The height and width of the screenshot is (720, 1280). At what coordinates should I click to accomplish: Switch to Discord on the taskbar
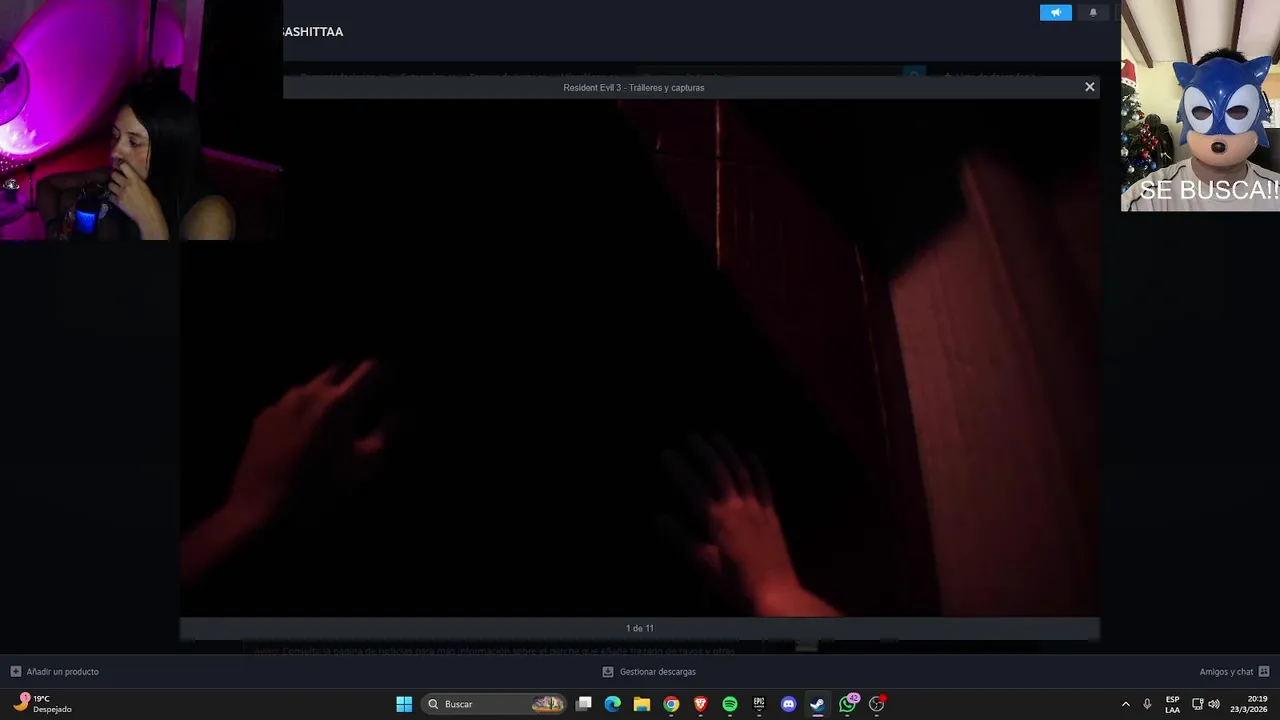pyautogui.click(x=788, y=704)
